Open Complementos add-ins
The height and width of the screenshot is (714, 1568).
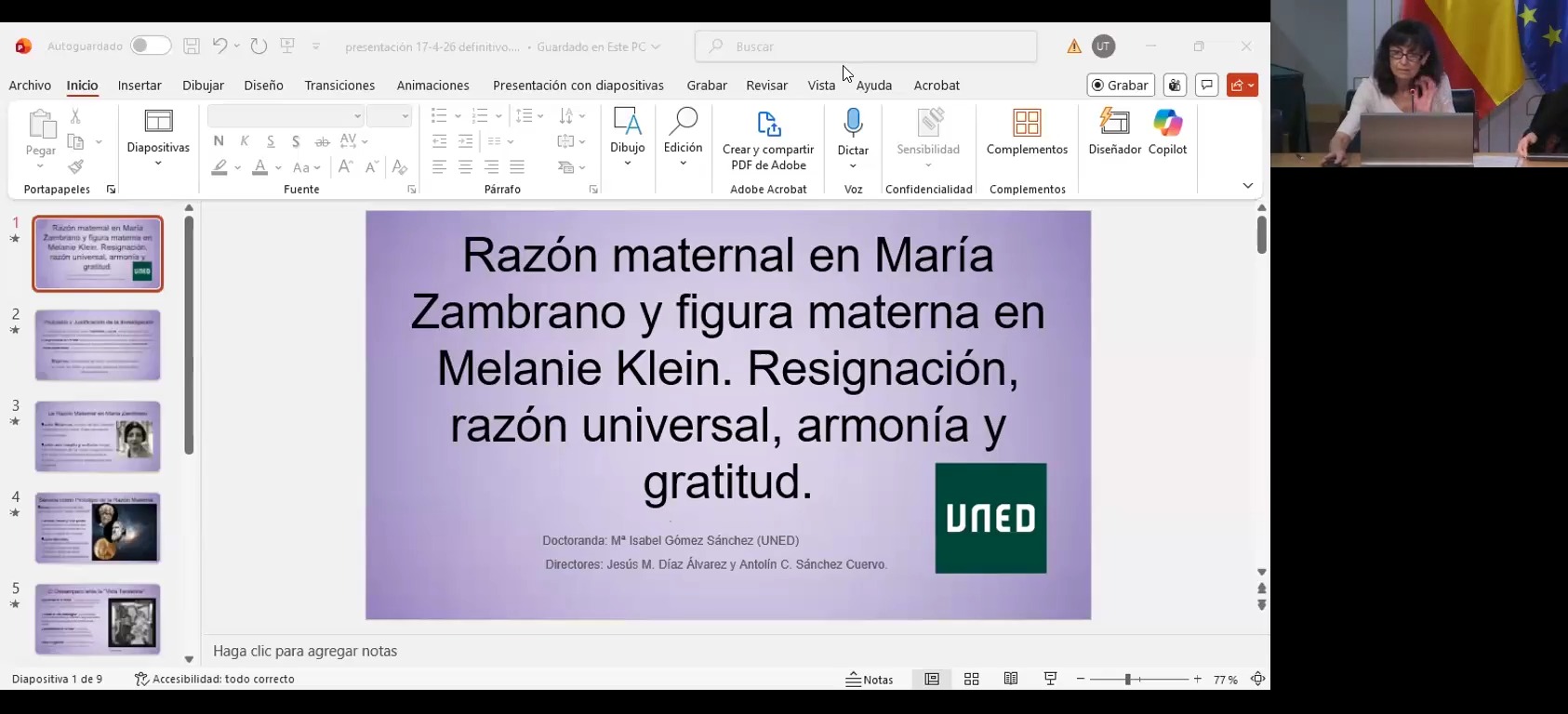point(1027,133)
